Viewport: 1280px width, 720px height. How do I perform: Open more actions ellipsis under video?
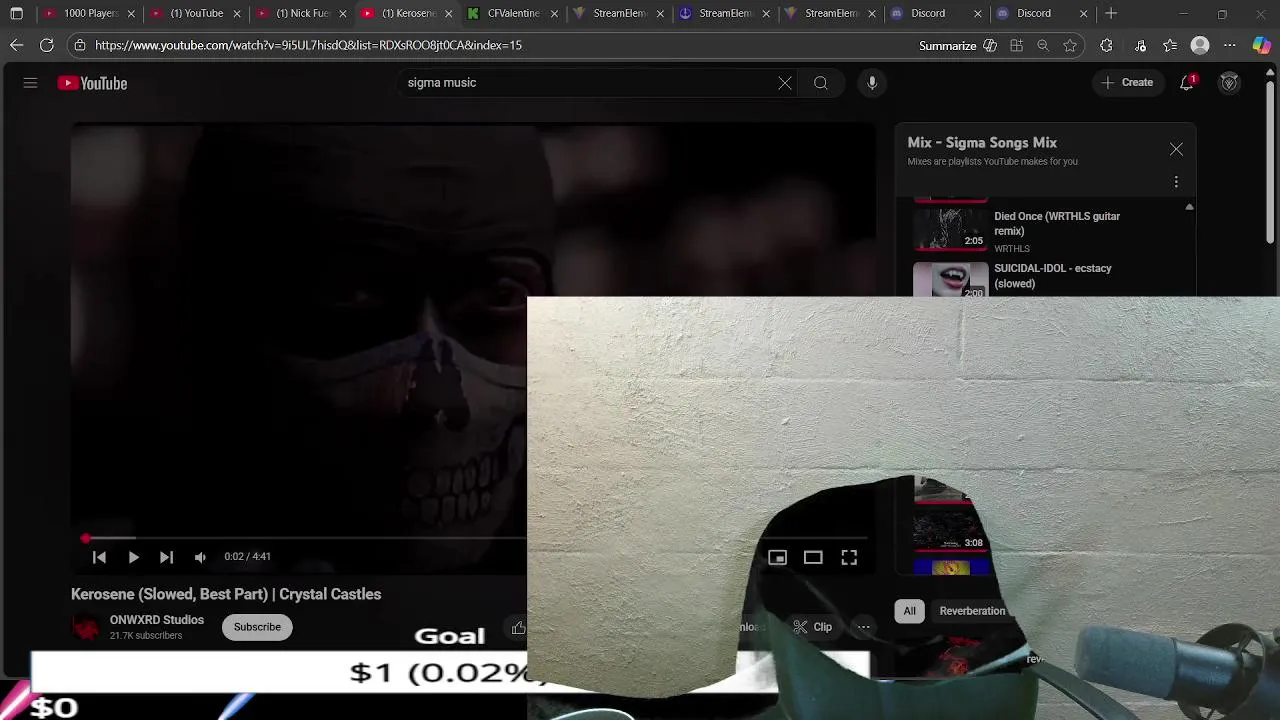click(864, 627)
